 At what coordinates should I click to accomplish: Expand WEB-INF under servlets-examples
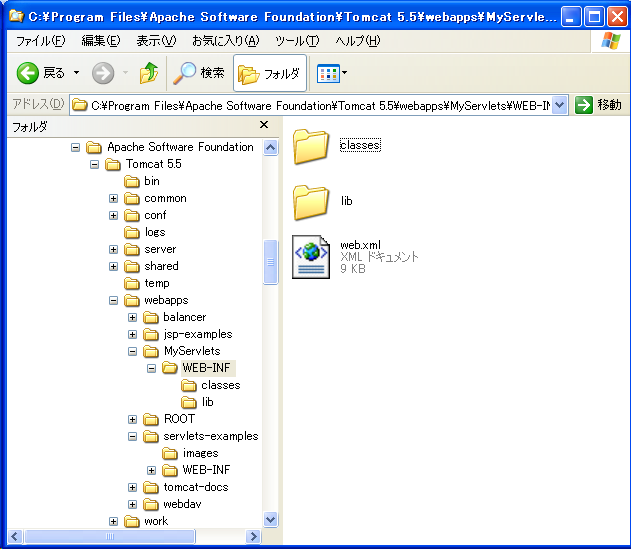tap(151, 470)
